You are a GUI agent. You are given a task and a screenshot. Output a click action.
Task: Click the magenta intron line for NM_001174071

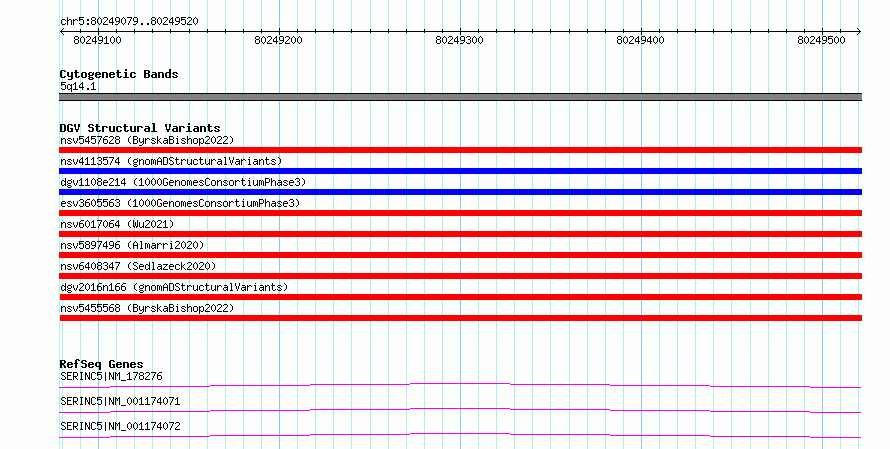[x=460, y=410]
